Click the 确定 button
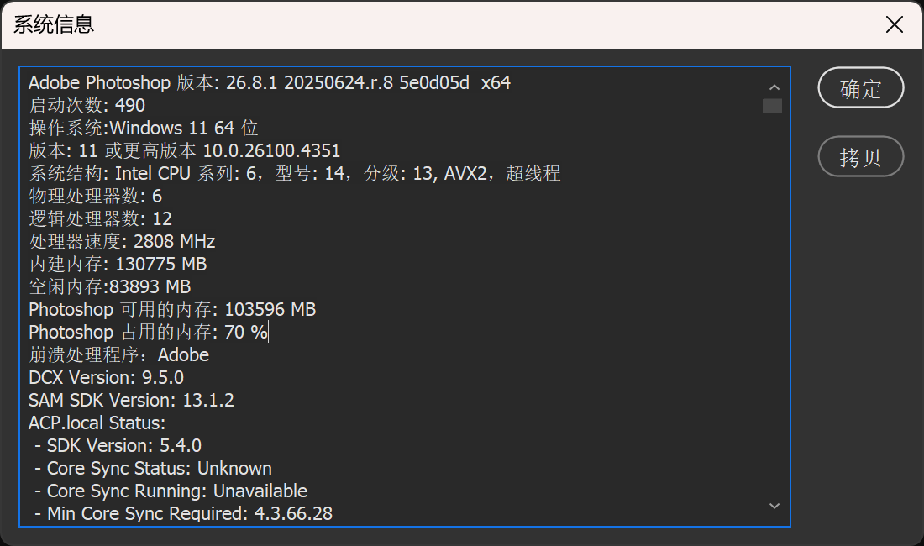This screenshot has width=924, height=546. click(x=860, y=88)
